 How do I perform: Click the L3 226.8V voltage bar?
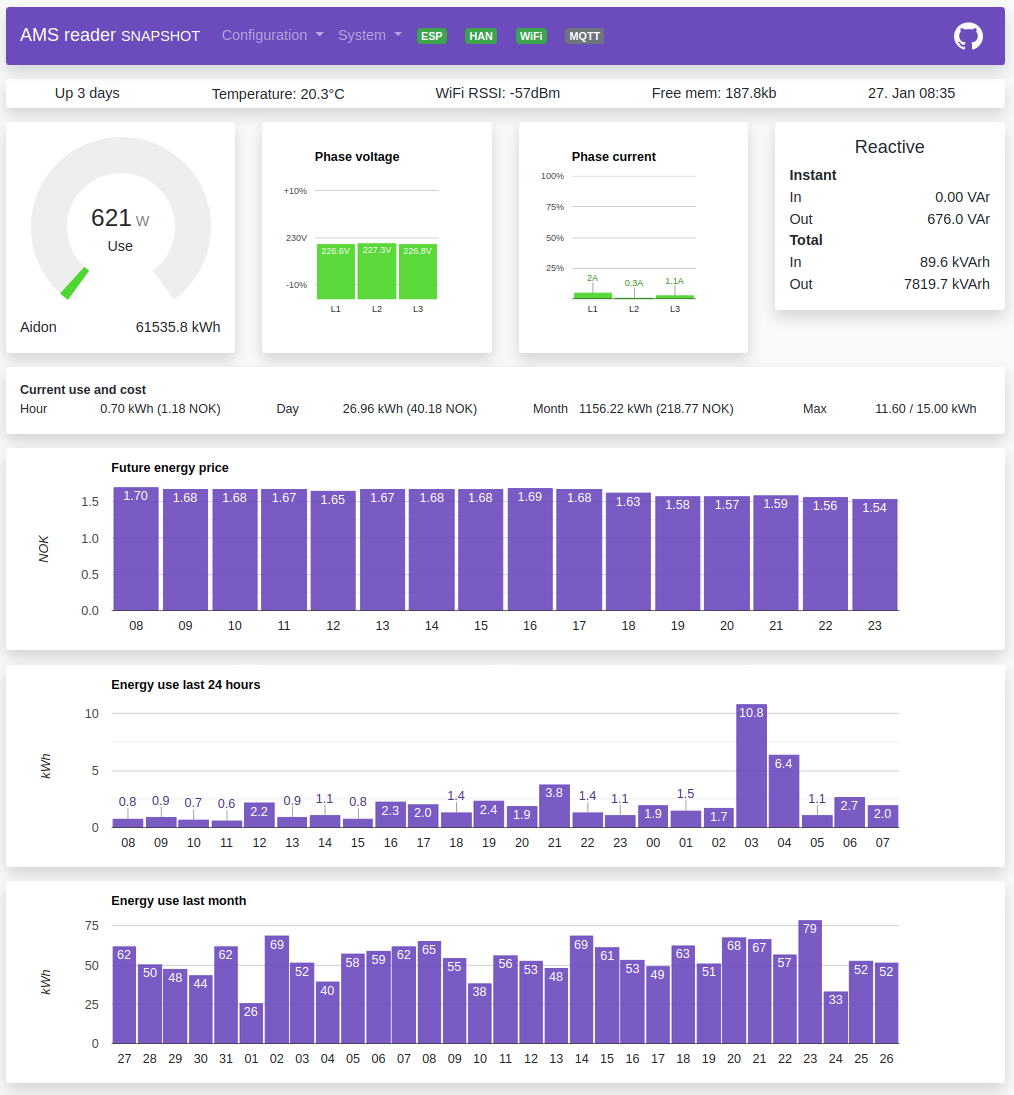[x=418, y=272]
